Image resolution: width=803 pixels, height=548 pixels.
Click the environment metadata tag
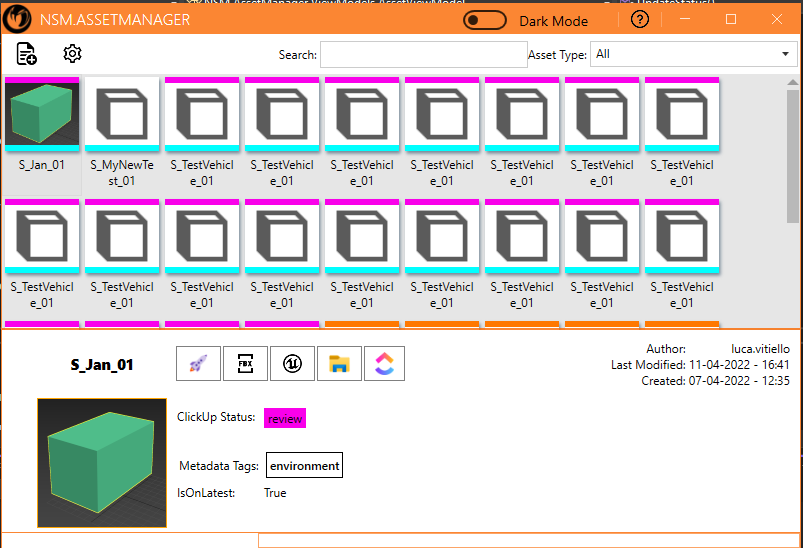304,466
